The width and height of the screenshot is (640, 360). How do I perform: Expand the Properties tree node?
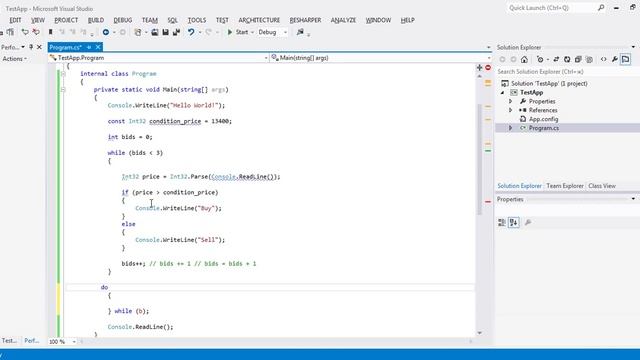click(510, 101)
